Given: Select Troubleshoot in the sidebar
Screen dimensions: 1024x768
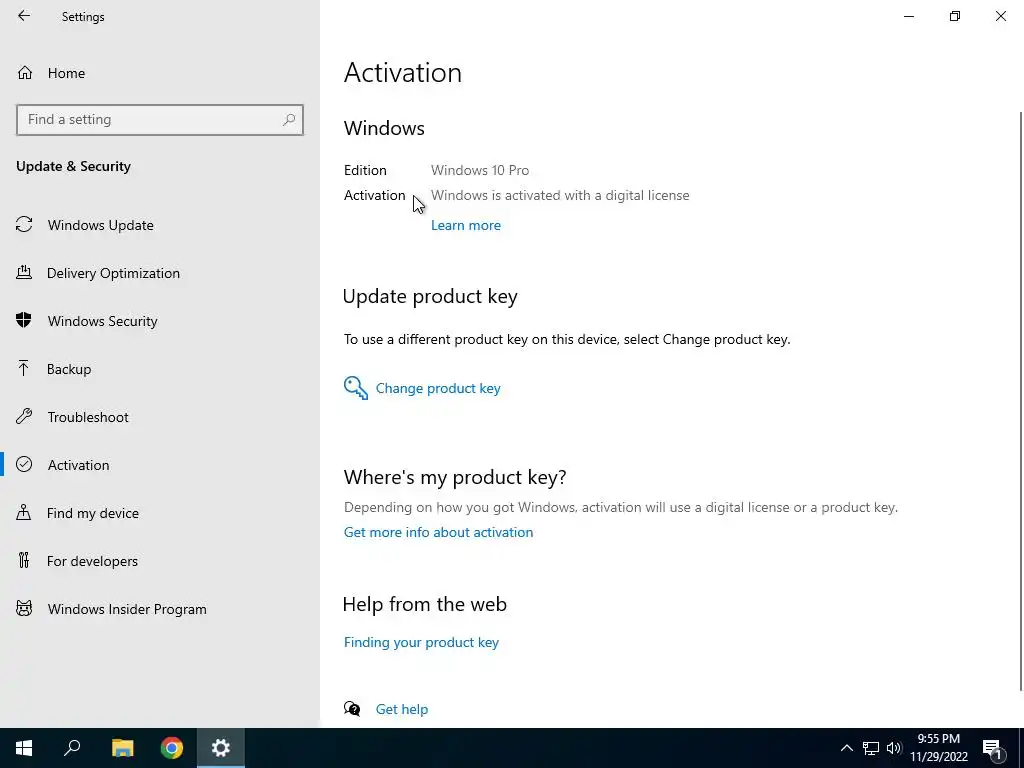Looking at the screenshot, I should tap(88, 417).
